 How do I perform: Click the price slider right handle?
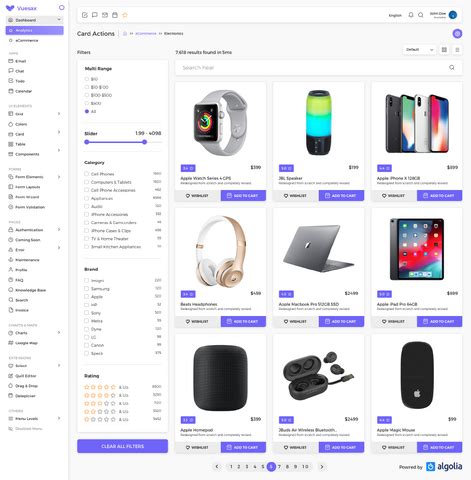[144, 142]
